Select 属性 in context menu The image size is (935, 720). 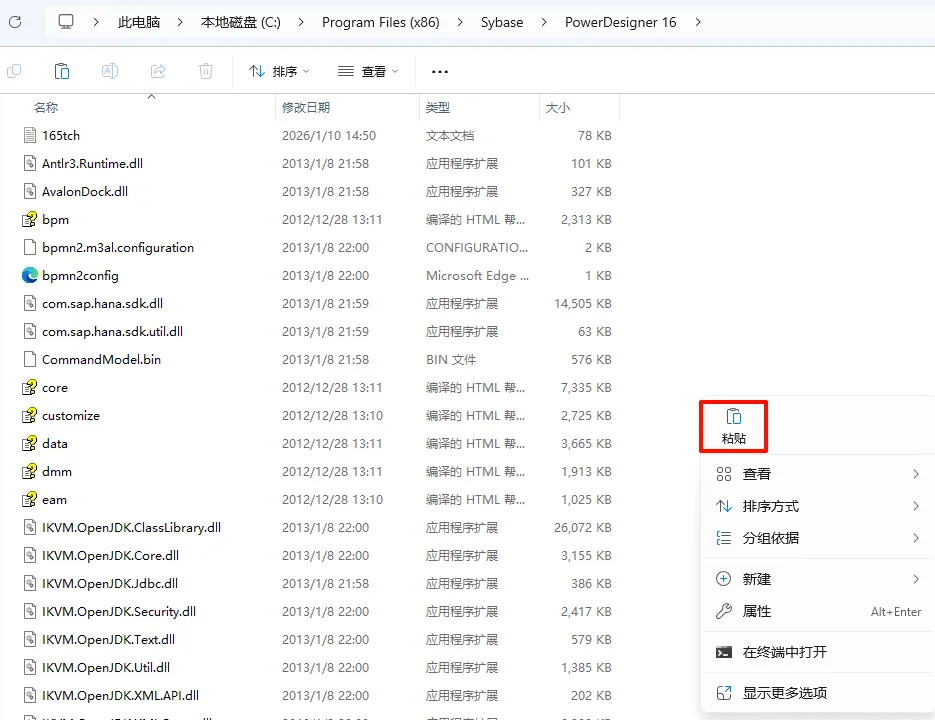(818, 611)
